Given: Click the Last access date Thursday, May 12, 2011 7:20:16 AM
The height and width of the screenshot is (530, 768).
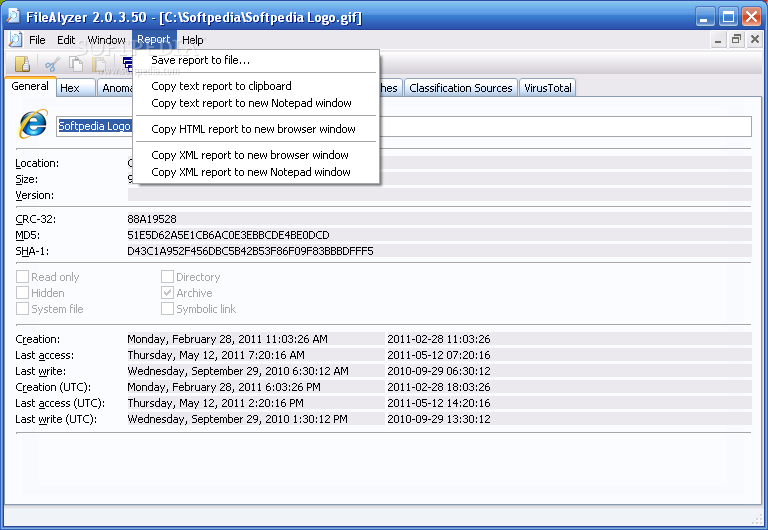Looking at the screenshot, I should [216, 355].
